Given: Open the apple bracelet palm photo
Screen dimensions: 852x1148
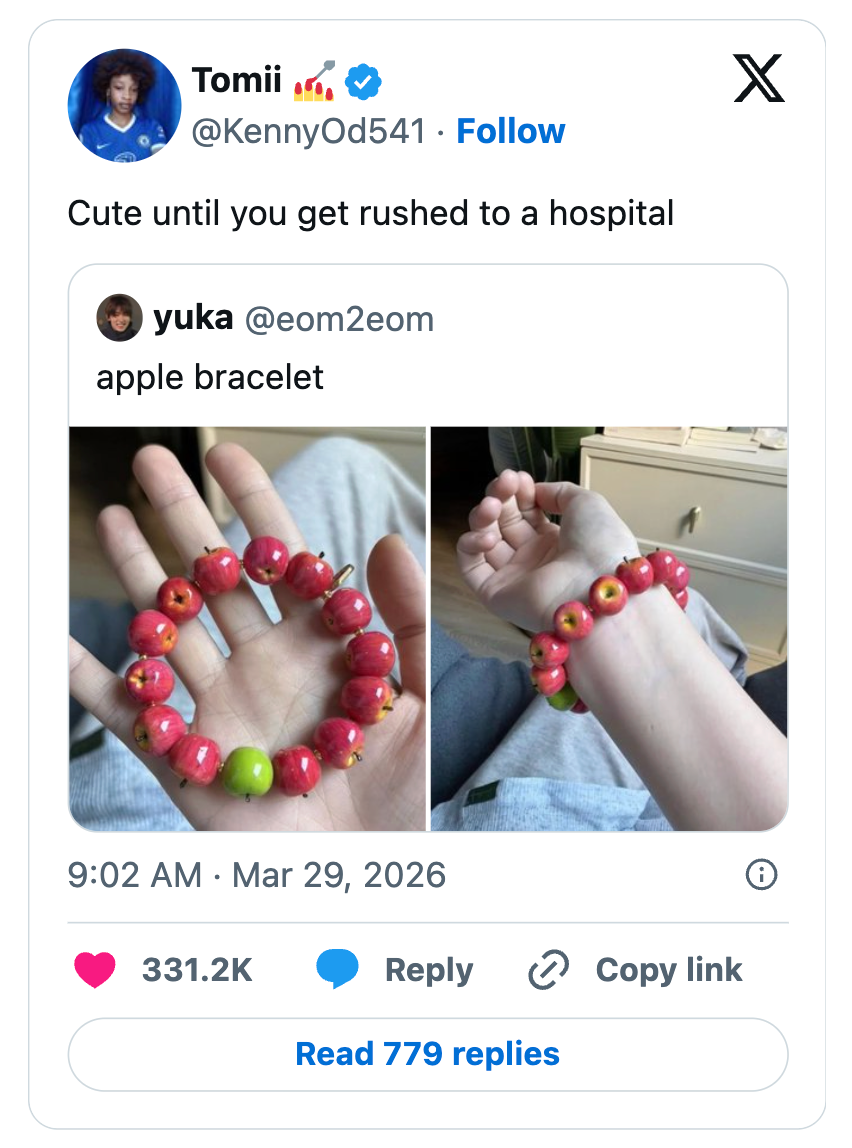Looking at the screenshot, I should [x=247, y=628].
